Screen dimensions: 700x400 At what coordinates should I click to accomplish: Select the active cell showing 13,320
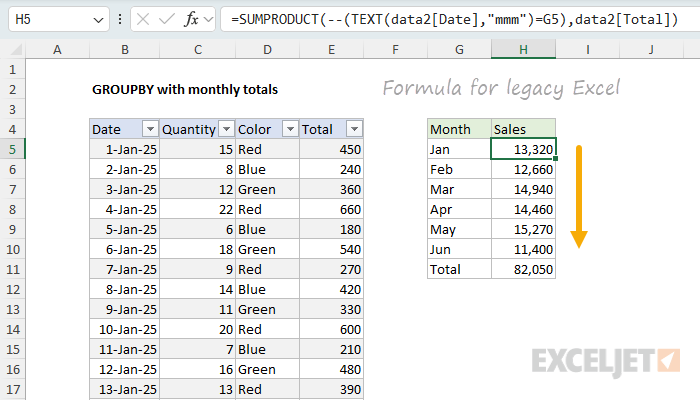(523, 149)
